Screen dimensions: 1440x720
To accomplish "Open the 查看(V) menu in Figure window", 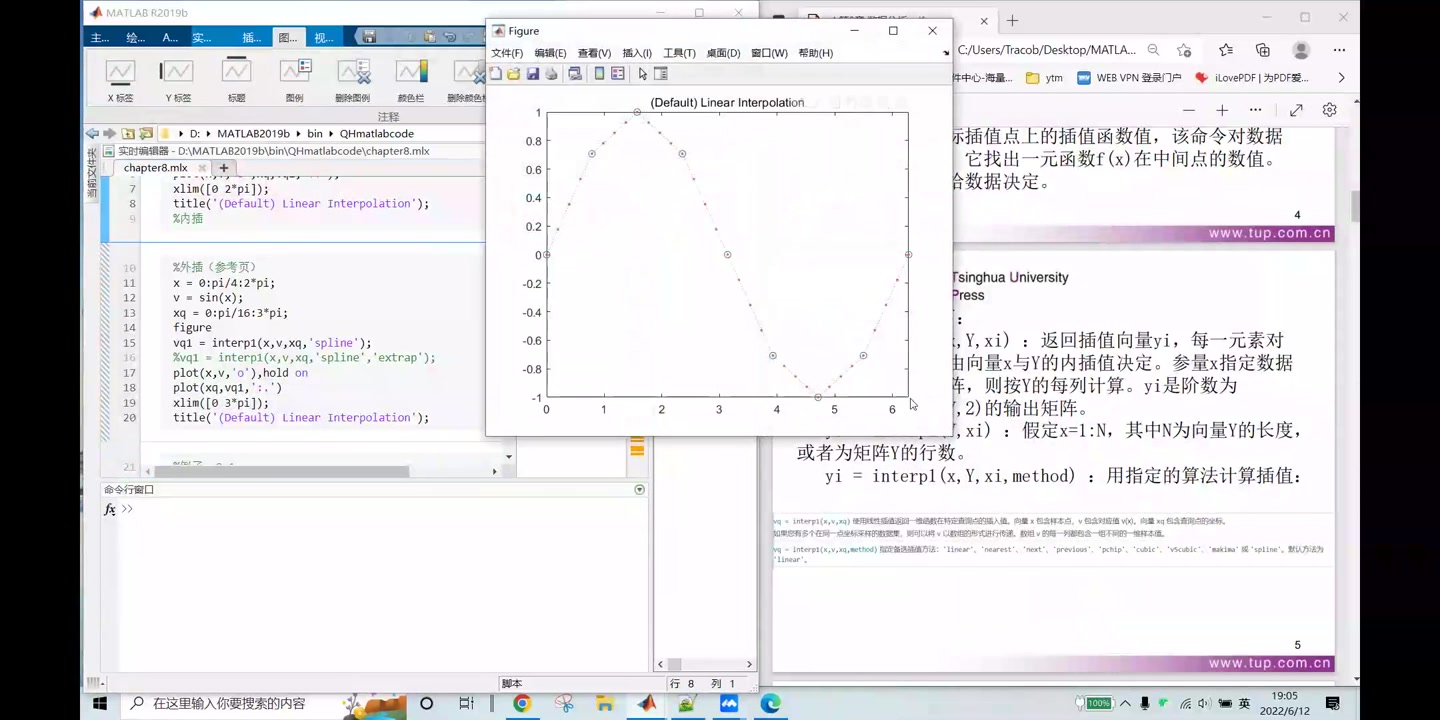I will [x=594, y=53].
